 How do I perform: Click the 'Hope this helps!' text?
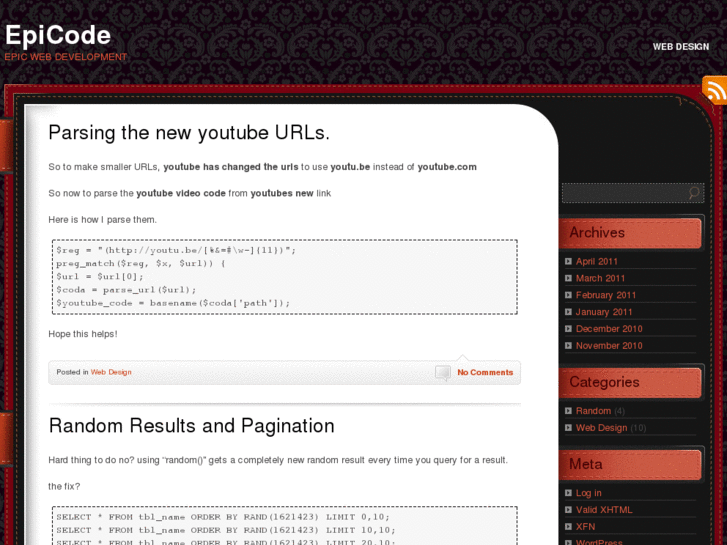(83, 334)
